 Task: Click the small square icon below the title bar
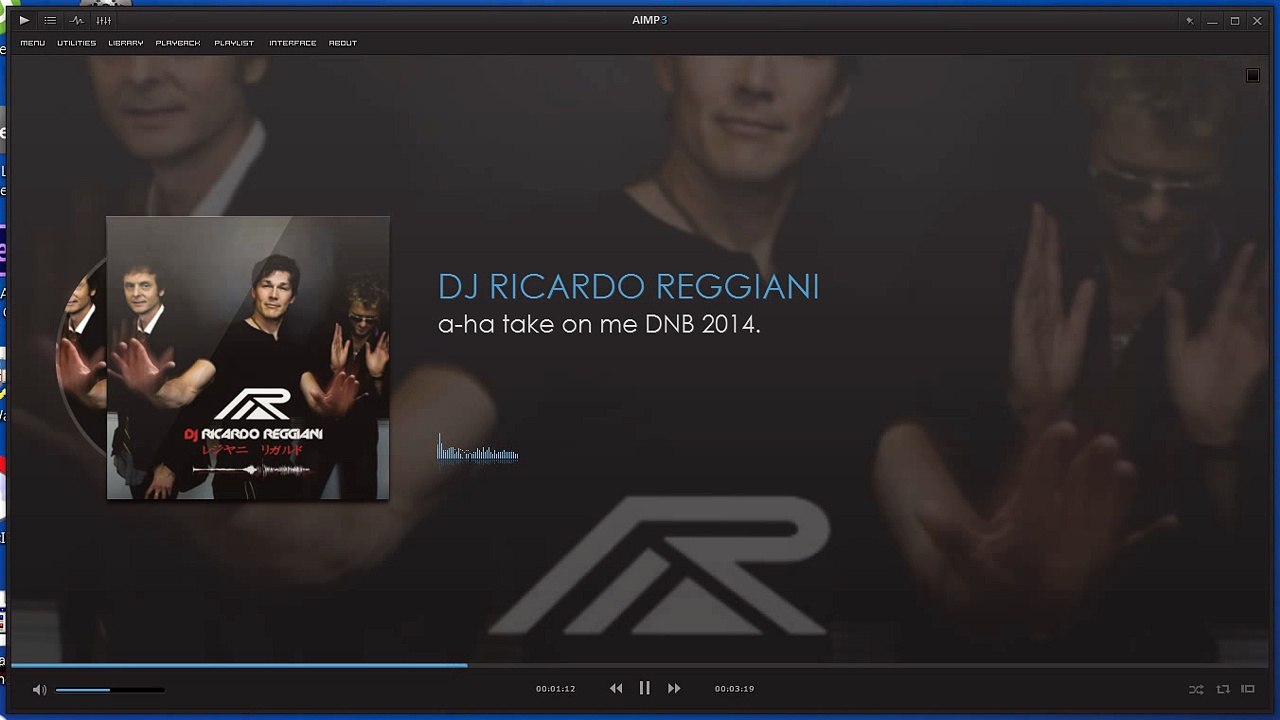1253,75
